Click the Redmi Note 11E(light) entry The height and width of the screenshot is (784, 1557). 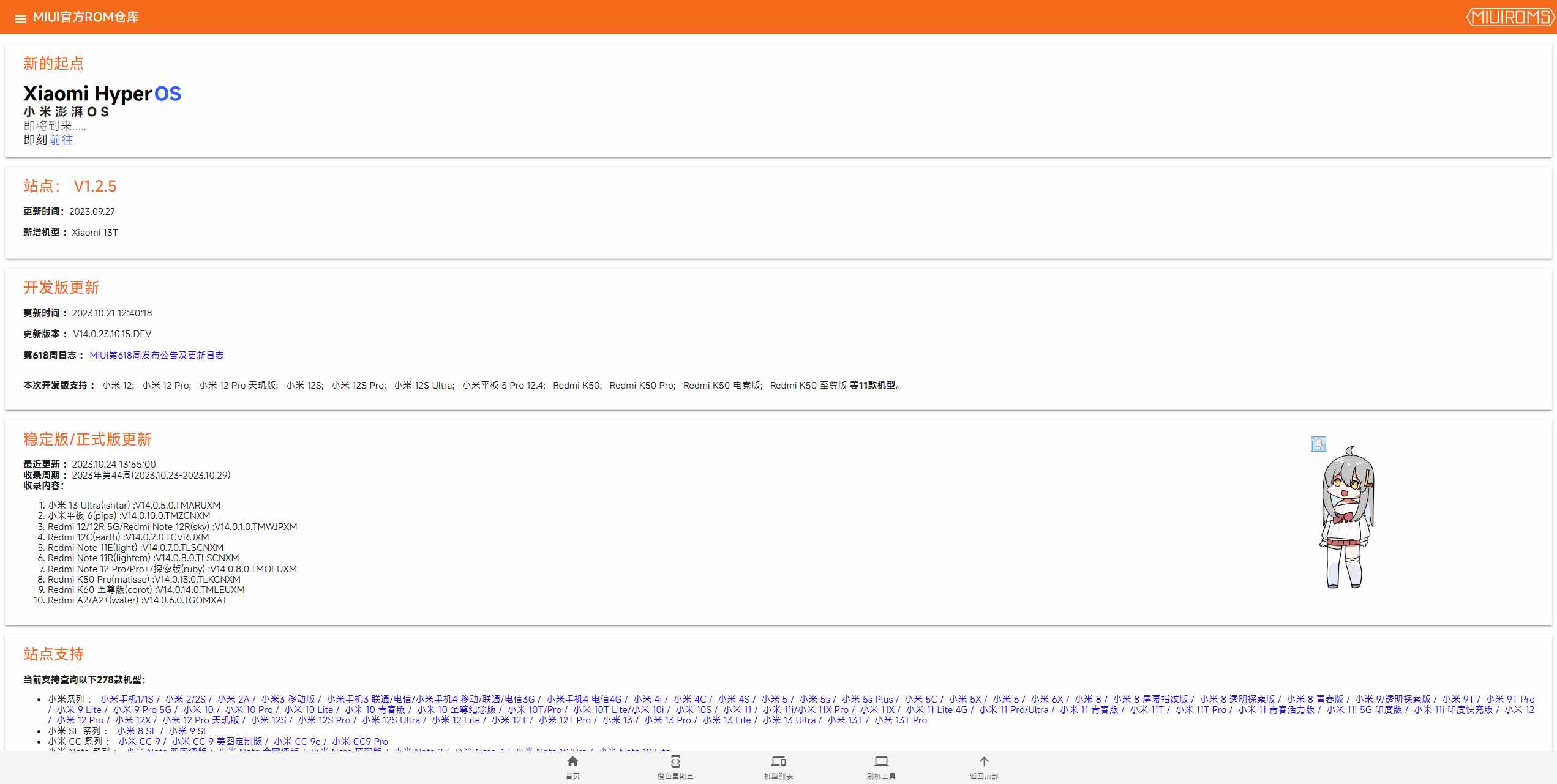[x=135, y=548]
